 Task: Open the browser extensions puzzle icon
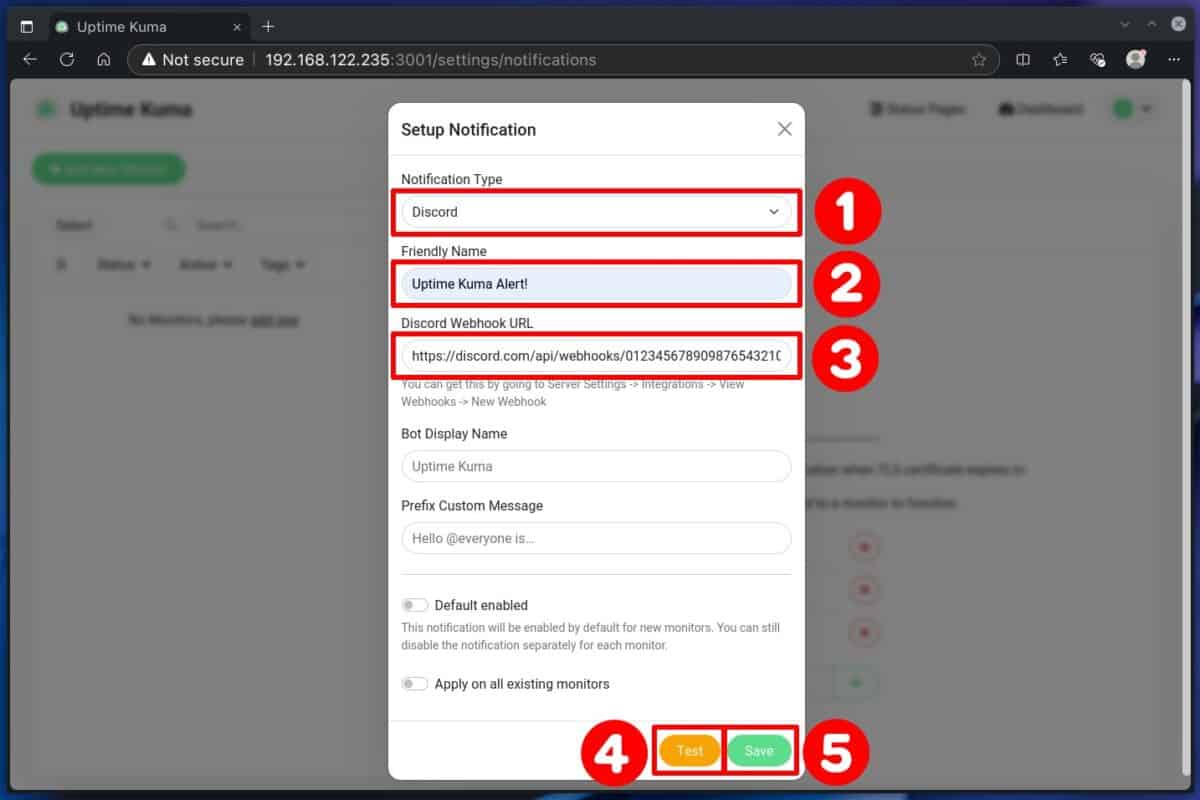click(1097, 60)
